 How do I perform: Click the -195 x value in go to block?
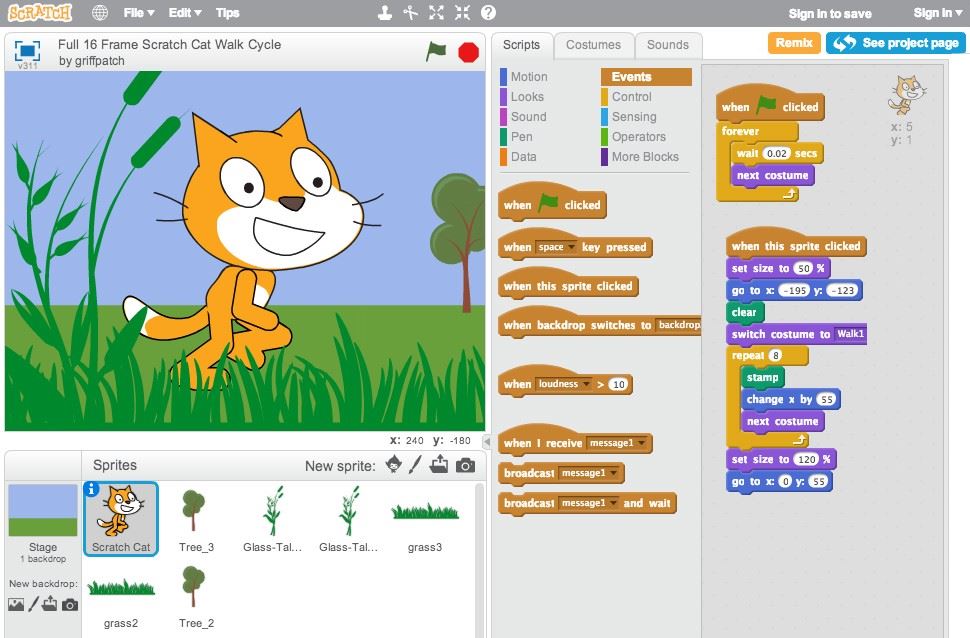pyautogui.click(x=794, y=290)
